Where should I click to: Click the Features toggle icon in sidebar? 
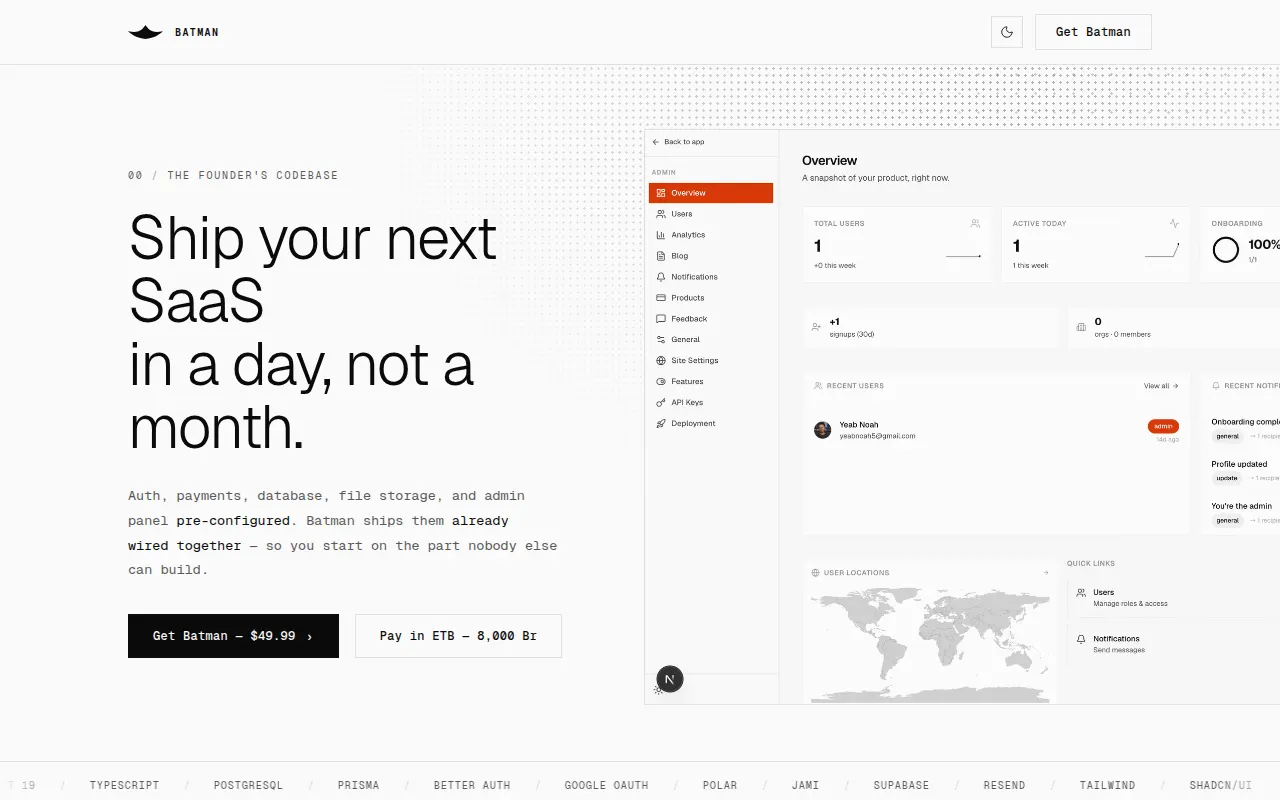pos(661,382)
